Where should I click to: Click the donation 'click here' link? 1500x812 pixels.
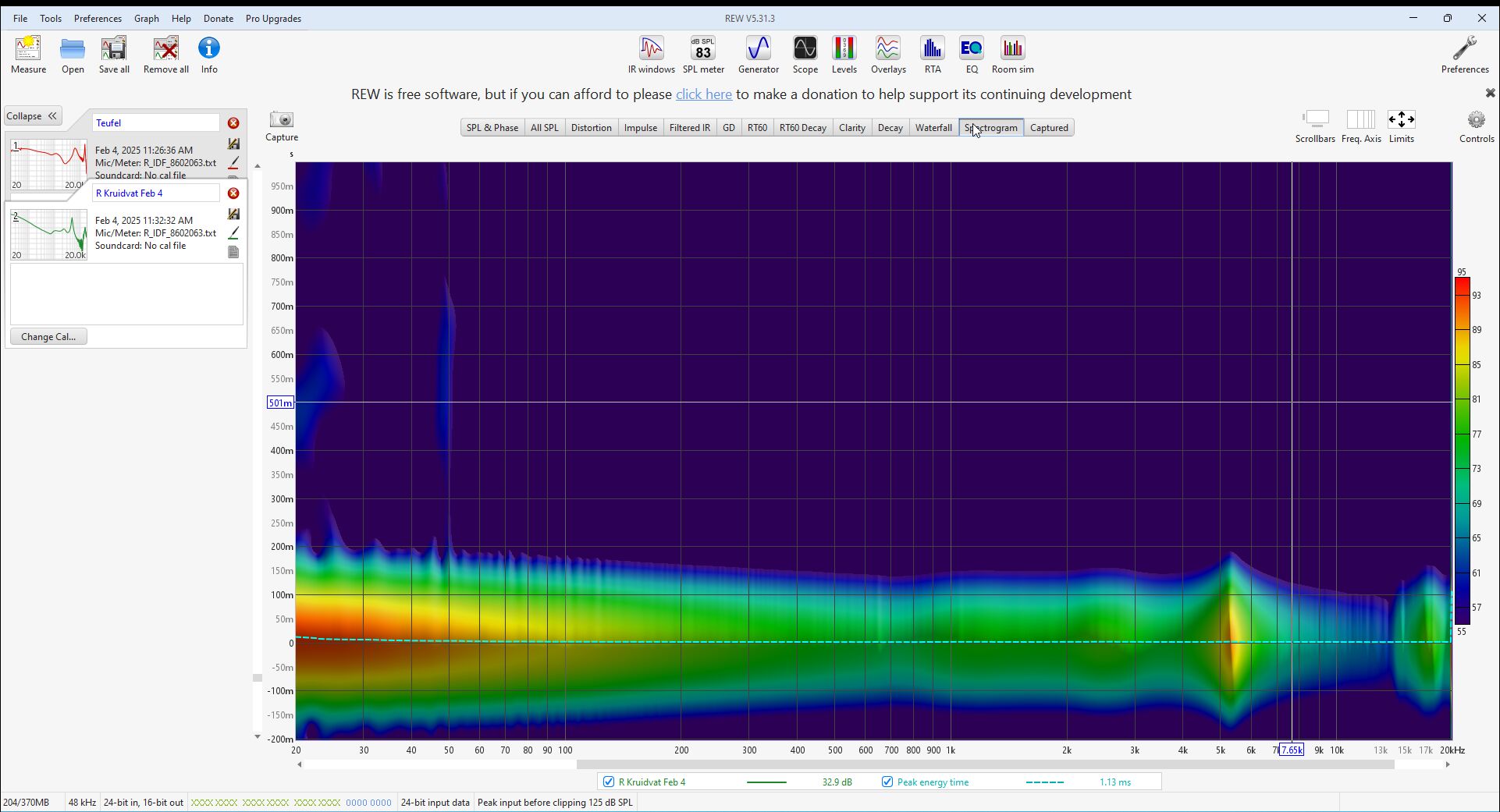704,94
